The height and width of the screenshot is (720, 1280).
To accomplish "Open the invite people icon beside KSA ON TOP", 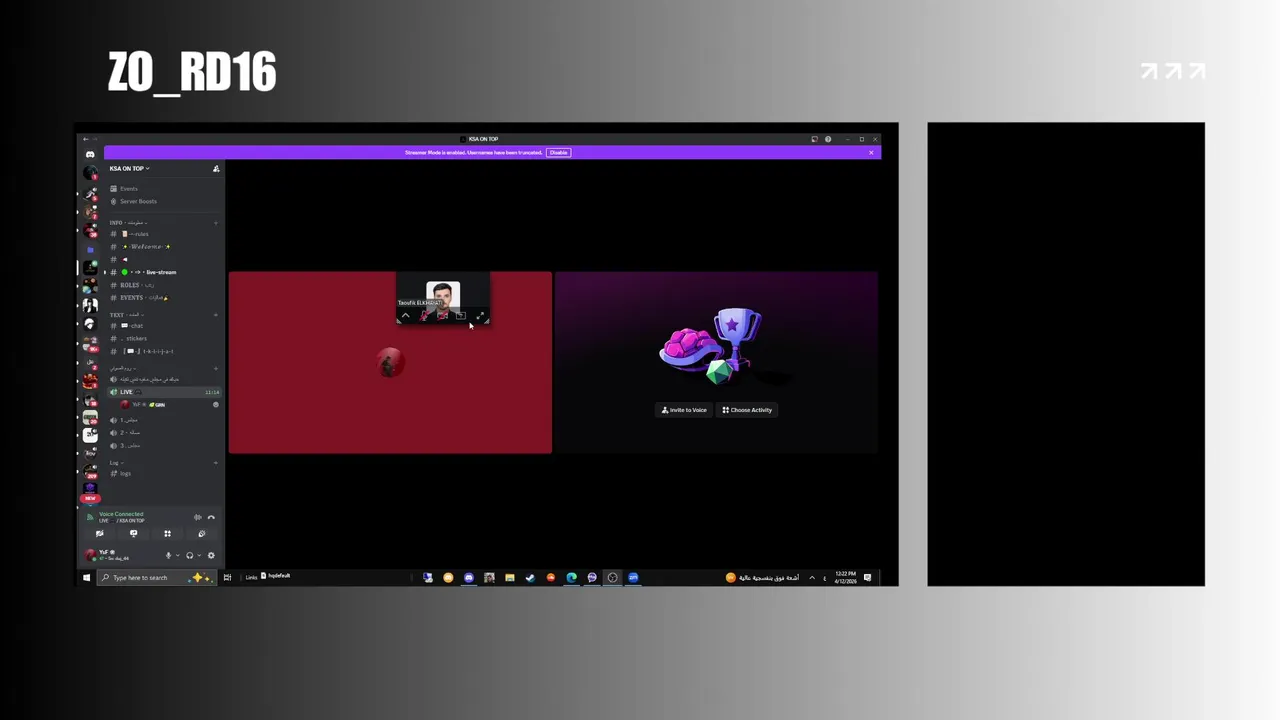I will (216, 169).
